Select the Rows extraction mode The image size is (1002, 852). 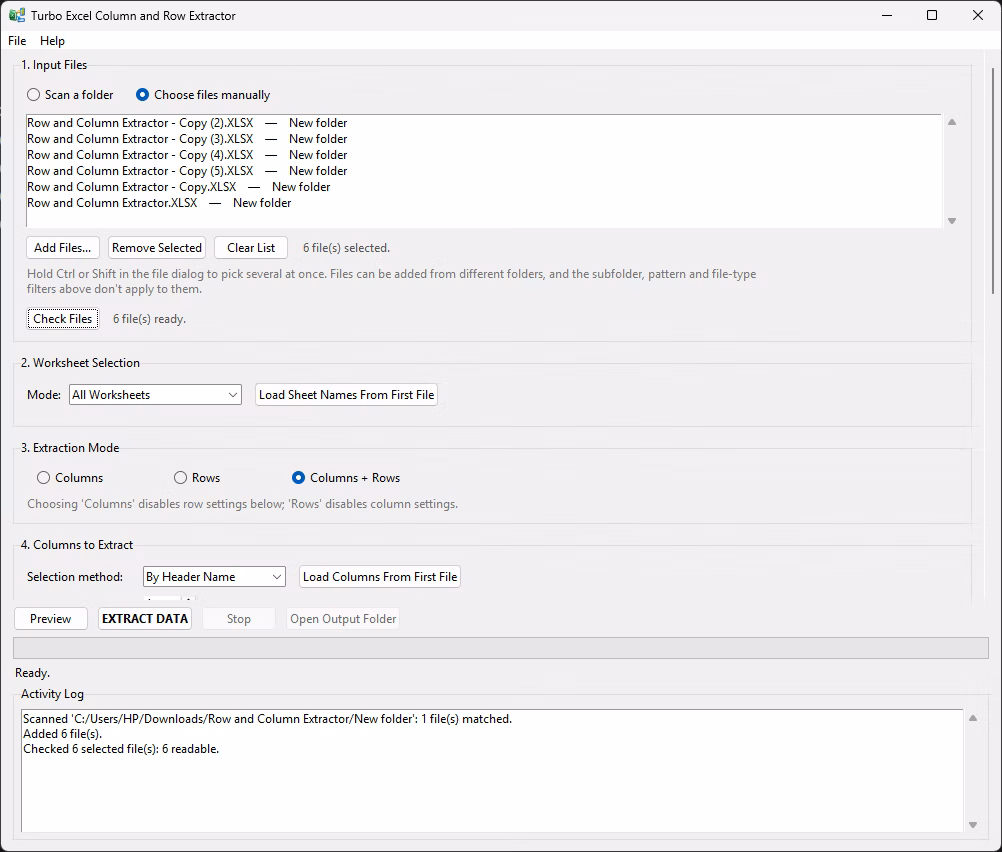click(197, 477)
